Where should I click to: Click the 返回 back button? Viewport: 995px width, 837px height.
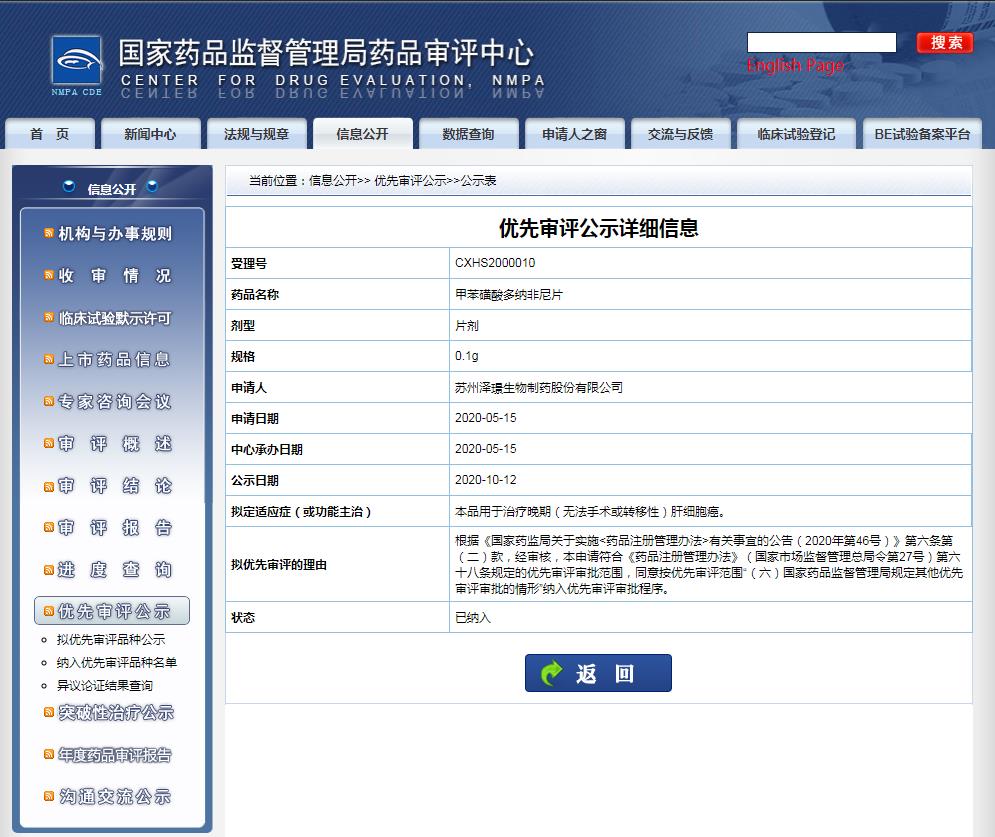pos(598,673)
